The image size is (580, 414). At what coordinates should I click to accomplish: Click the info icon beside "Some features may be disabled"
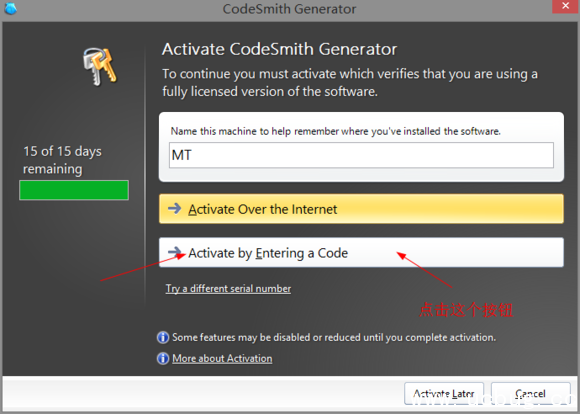click(163, 337)
